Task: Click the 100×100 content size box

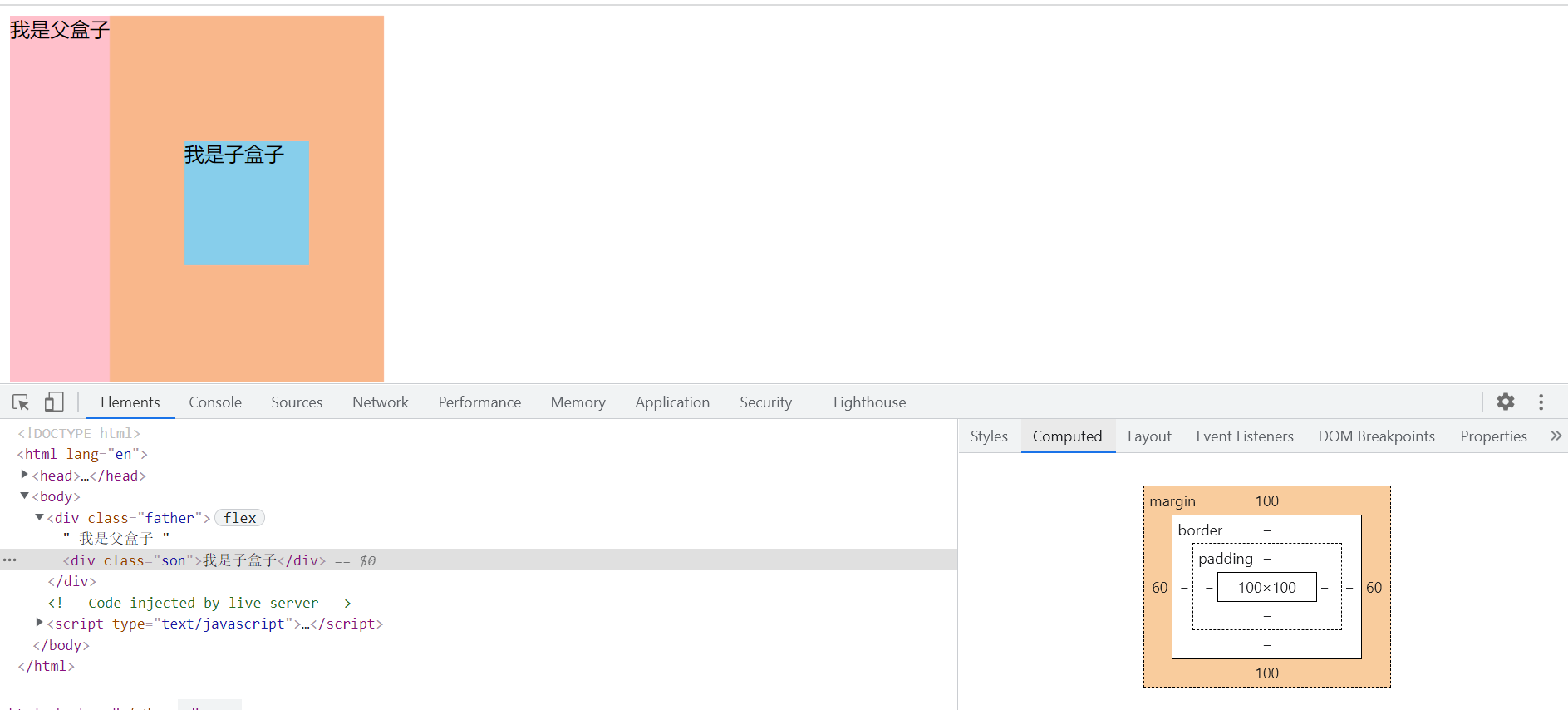Action: point(1266,588)
